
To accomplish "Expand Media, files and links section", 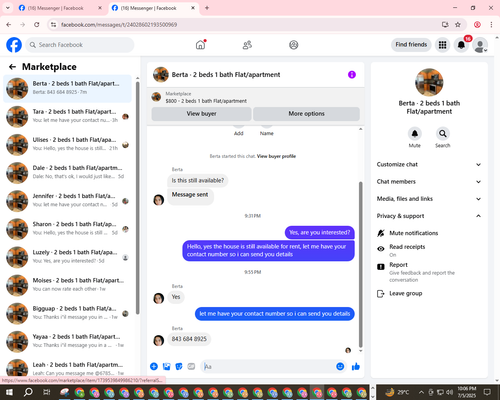I will coord(429,199).
